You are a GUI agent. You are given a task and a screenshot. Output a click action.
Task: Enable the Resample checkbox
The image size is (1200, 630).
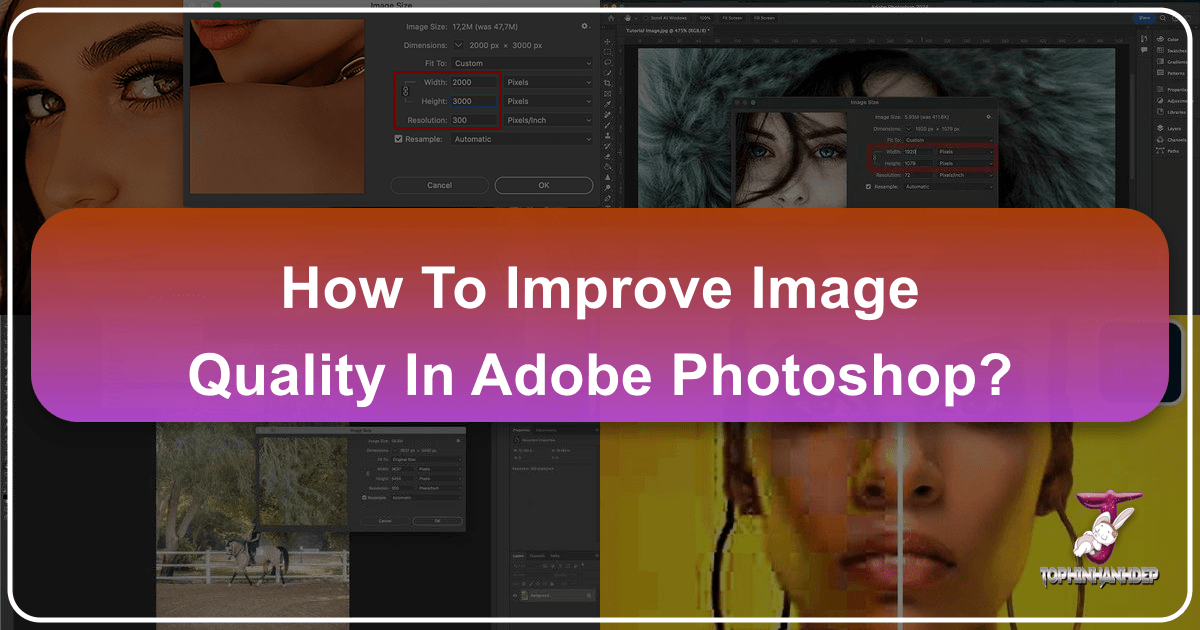tap(398, 139)
